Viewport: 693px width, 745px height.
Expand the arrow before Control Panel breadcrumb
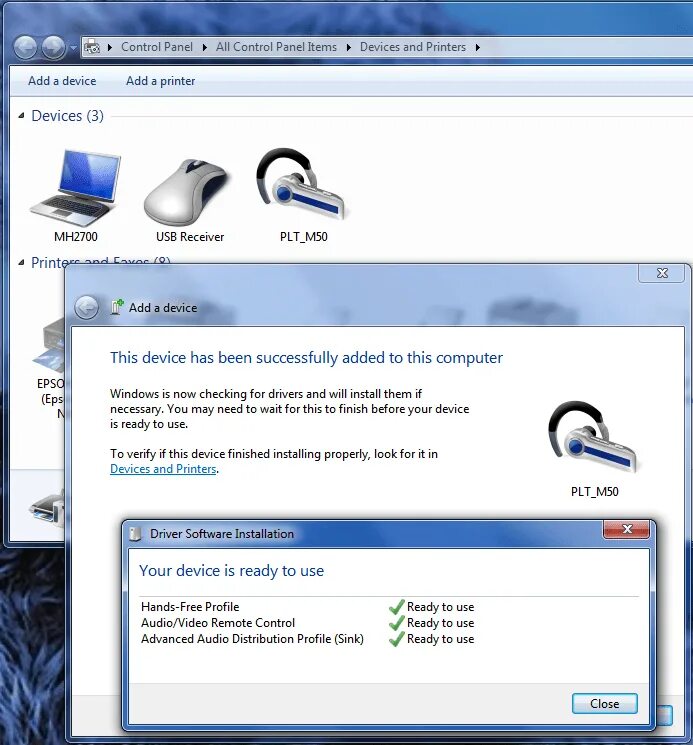pos(110,47)
